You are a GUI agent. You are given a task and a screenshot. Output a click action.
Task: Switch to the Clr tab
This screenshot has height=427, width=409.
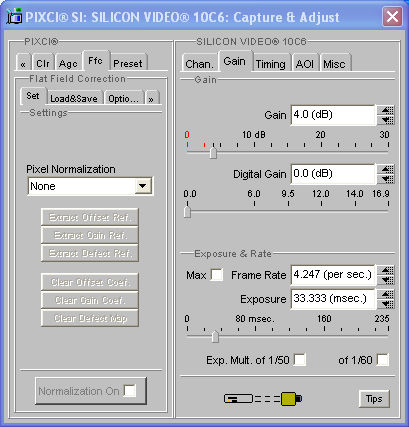43,63
